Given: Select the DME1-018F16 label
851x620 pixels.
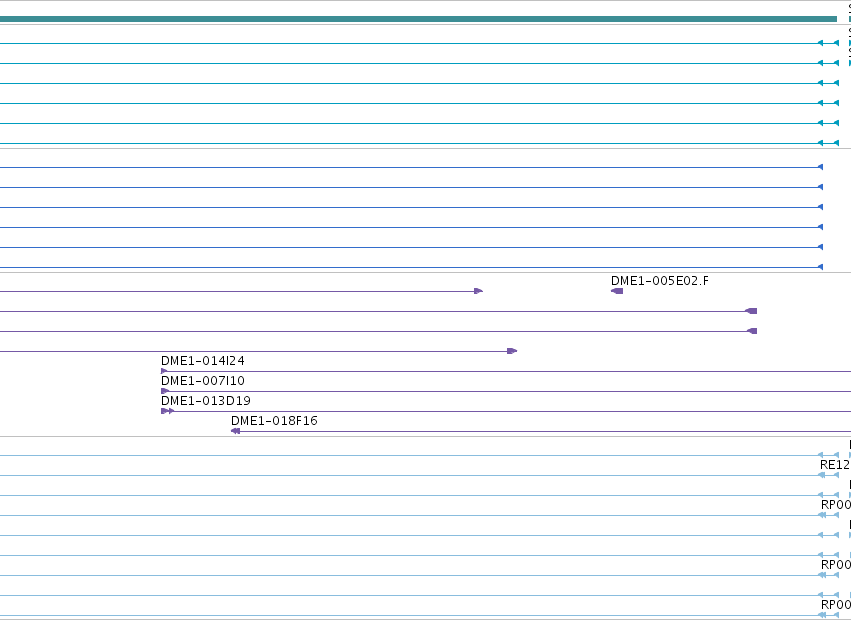Looking at the screenshot, I should point(274,421).
